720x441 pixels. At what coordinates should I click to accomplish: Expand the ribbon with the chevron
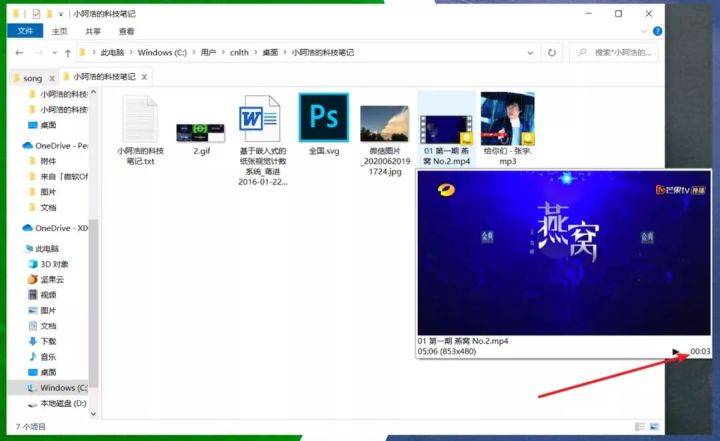point(644,32)
